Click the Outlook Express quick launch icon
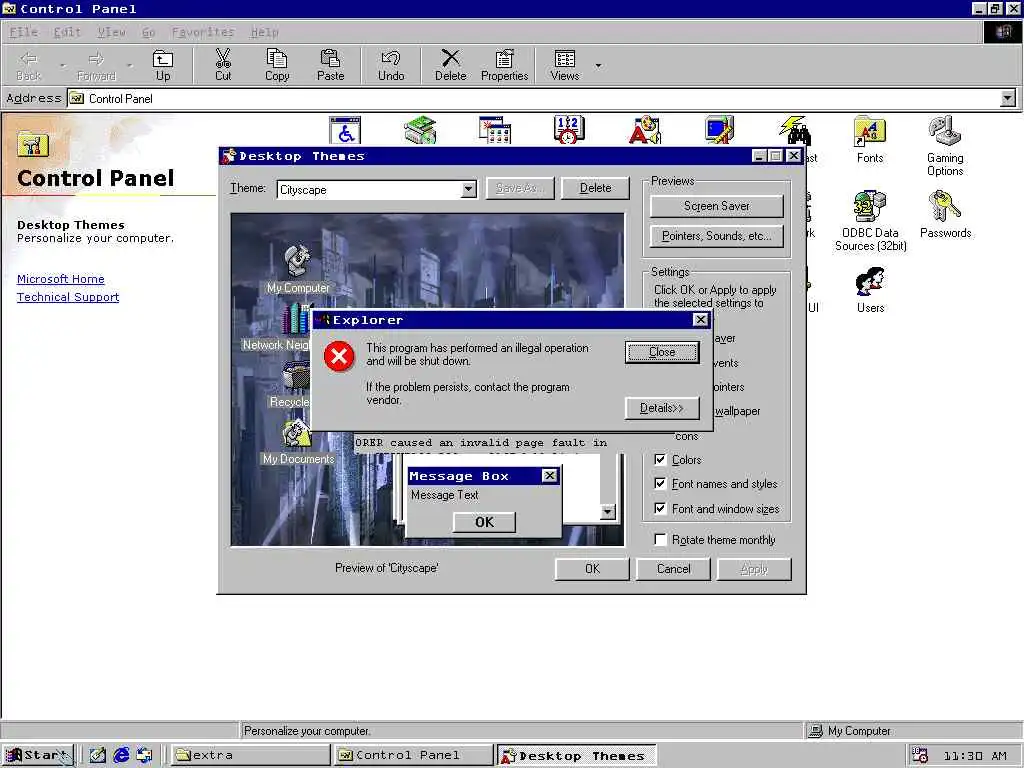Viewport: 1024px width, 768px height. pos(144,755)
